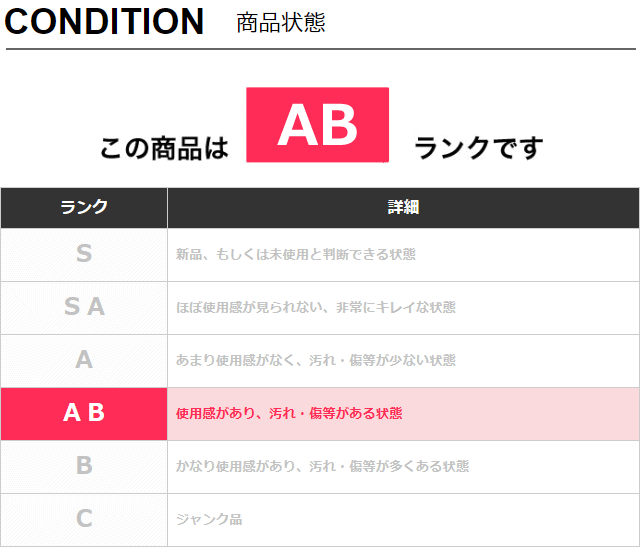This screenshot has height=550, width=640.
Task: Click the 詳細 column header
Action: [403, 207]
